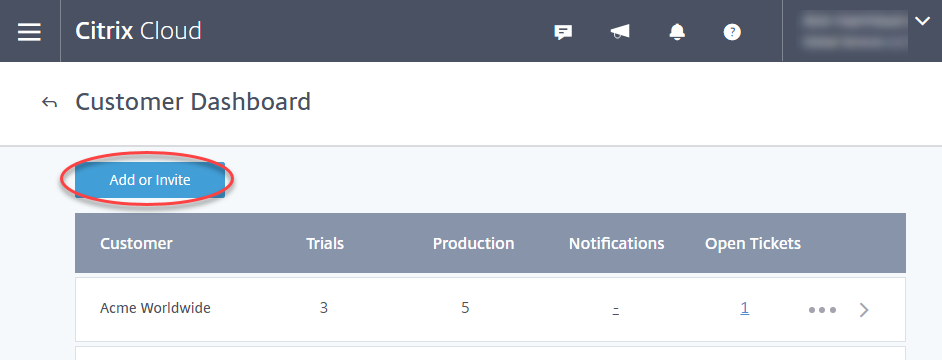The width and height of the screenshot is (942, 360).
Task: Go back using the return arrow icon
Action: [x=49, y=103]
